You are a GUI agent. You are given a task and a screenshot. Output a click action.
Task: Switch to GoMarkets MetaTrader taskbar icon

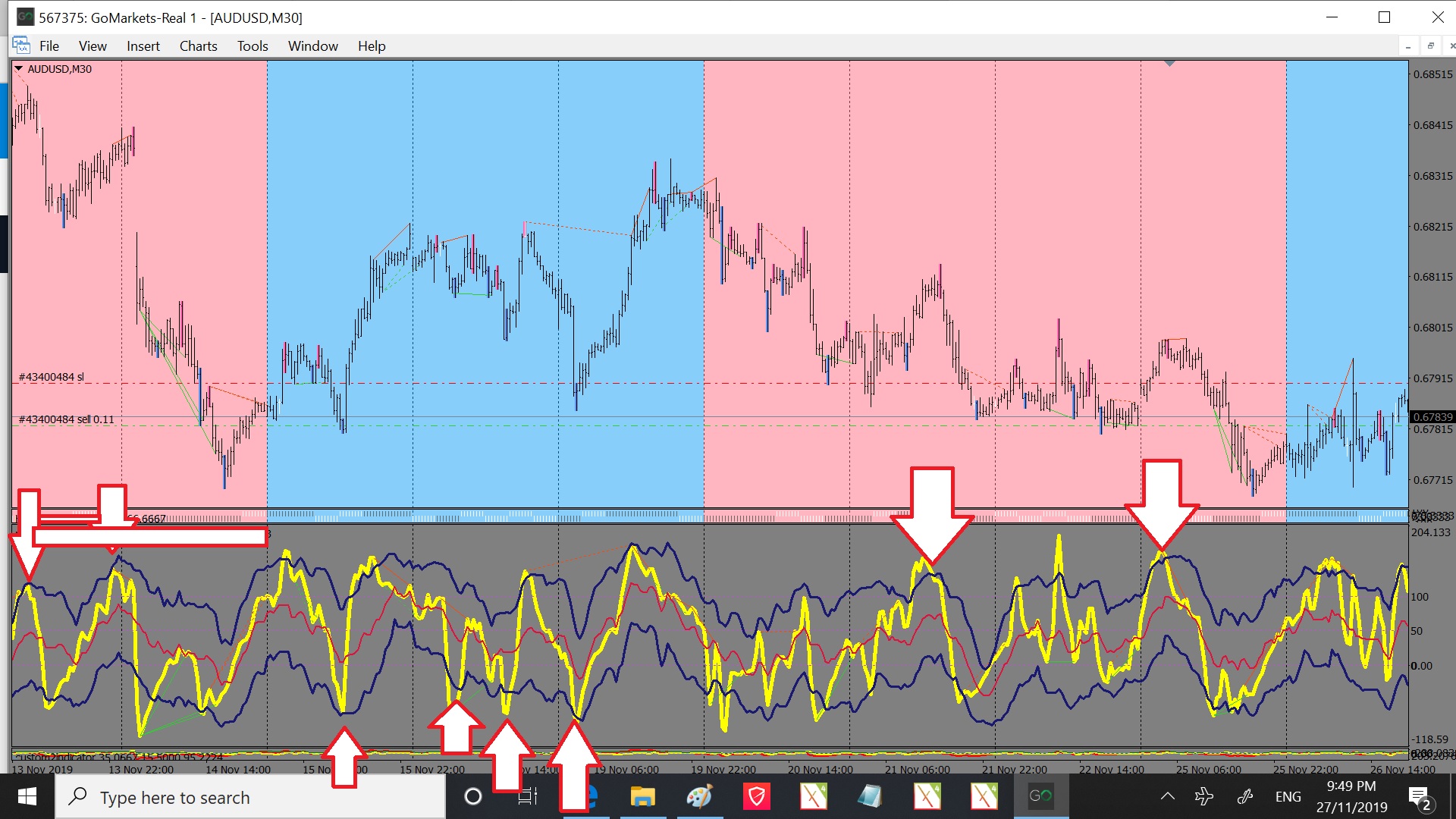[1040, 796]
